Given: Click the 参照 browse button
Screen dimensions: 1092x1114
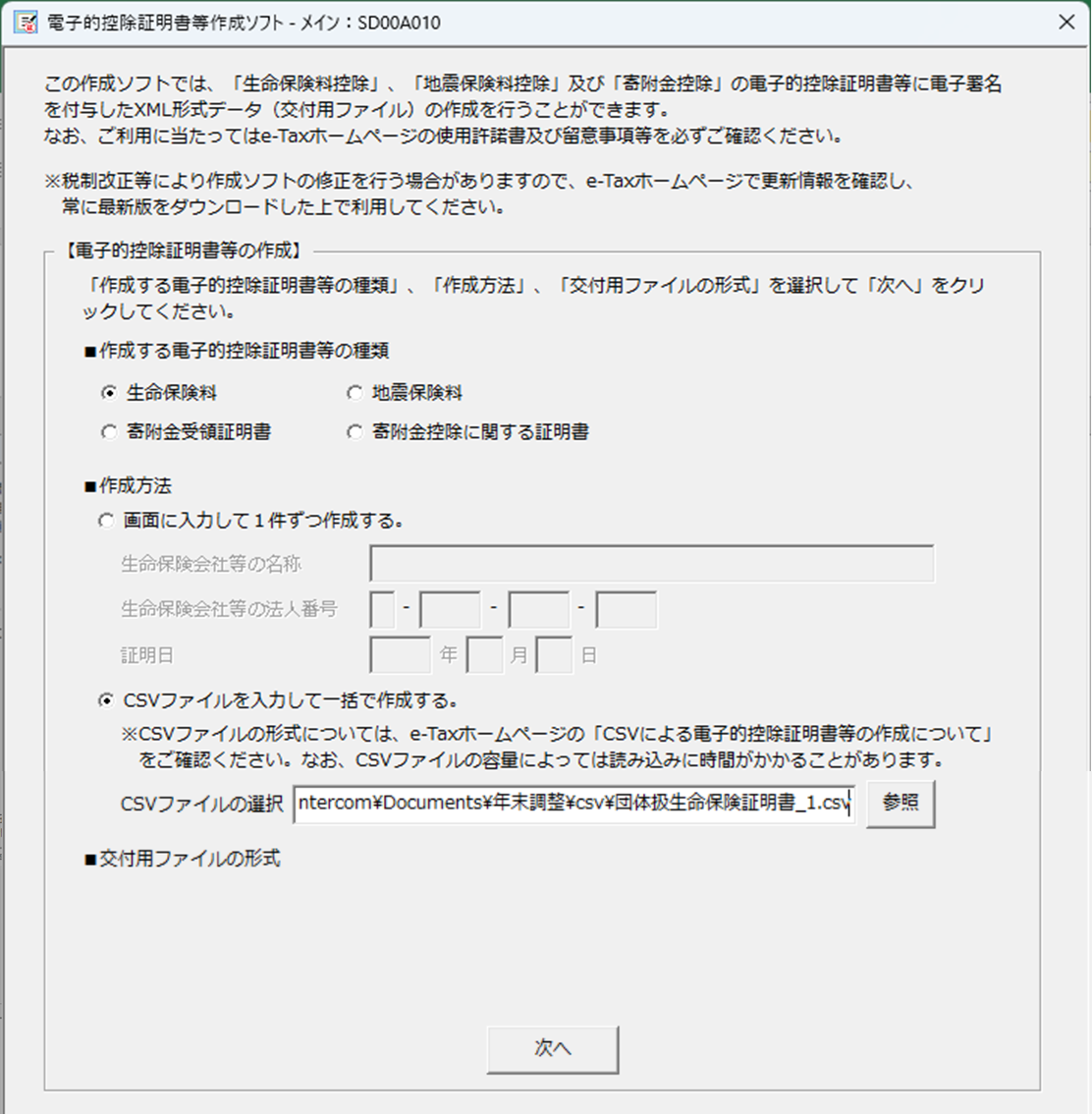Looking at the screenshot, I should (x=901, y=804).
